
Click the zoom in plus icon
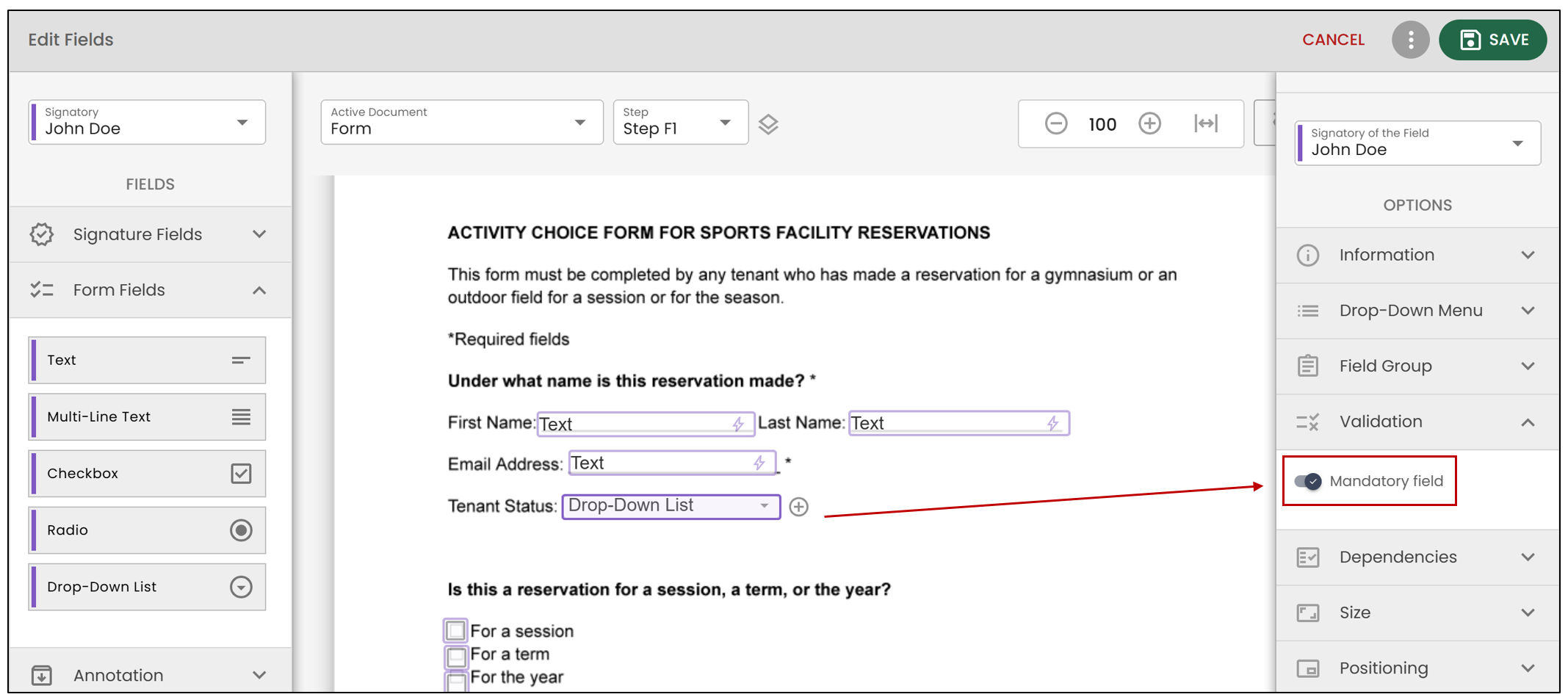pos(1149,123)
